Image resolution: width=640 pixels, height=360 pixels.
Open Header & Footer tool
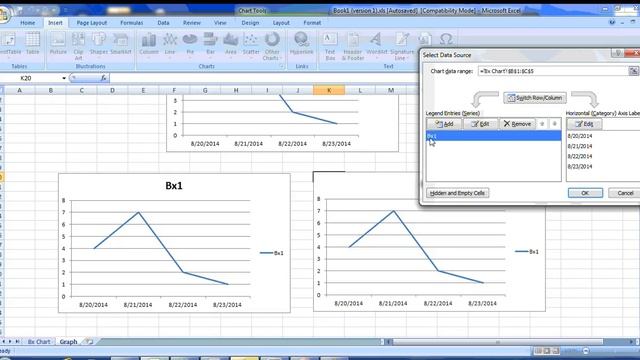353,47
